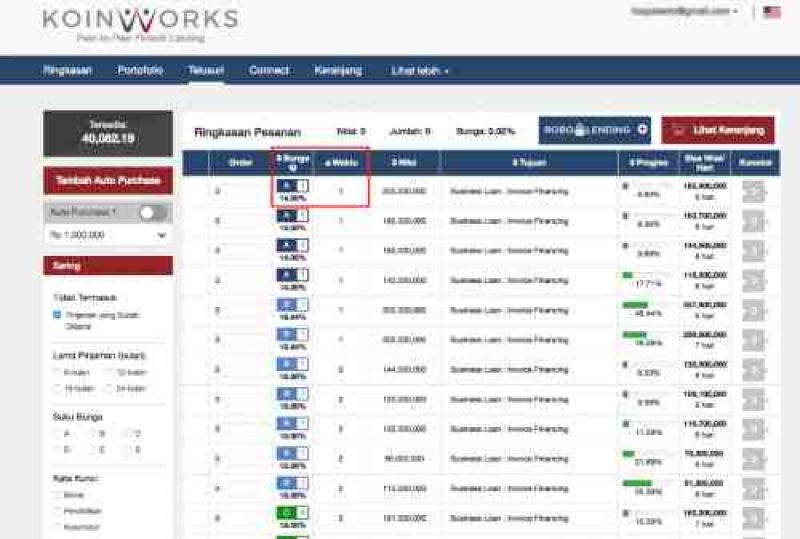The image size is (800, 539).
Task: Click the Tersedia 40,082.19 balance box
Action: tap(108, 133)
